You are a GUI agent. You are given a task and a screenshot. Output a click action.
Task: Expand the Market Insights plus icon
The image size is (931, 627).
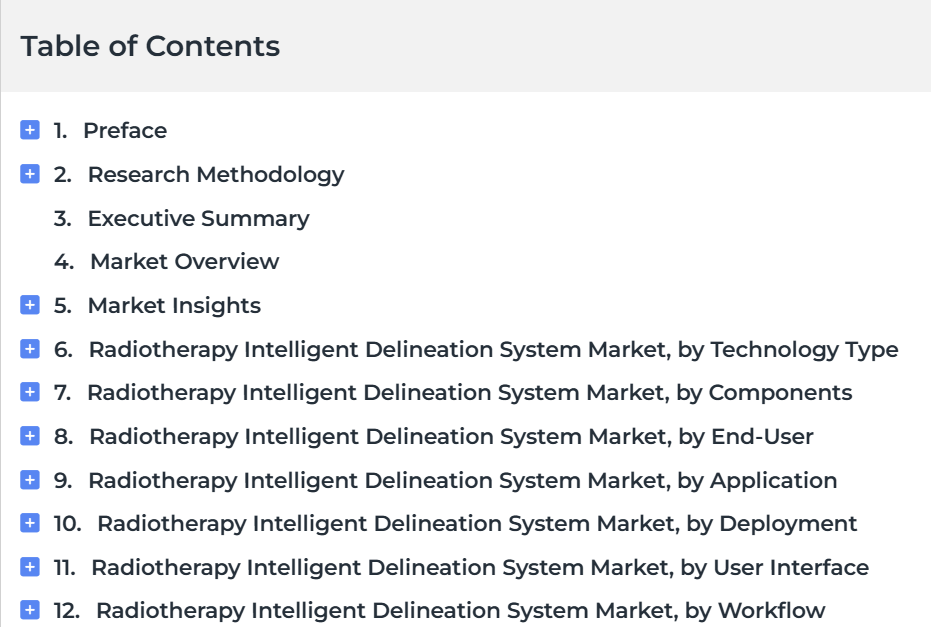[x=30, y=305]
